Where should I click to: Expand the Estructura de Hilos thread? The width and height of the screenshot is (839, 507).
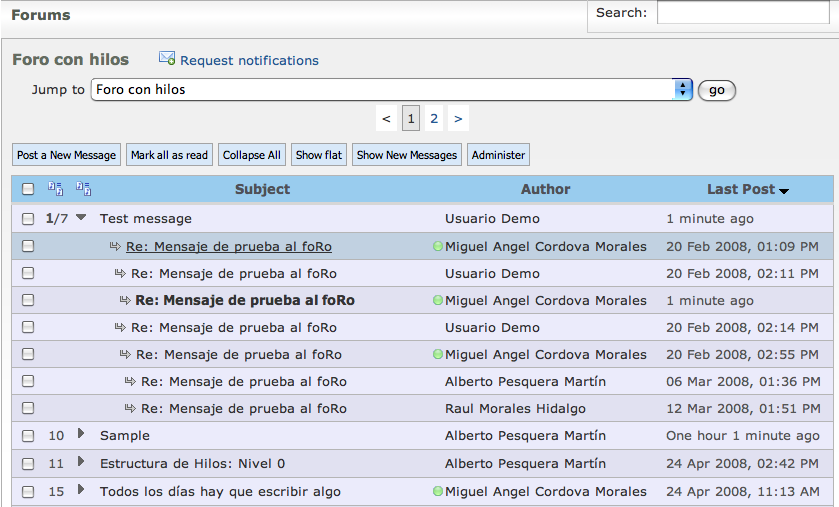81,462
